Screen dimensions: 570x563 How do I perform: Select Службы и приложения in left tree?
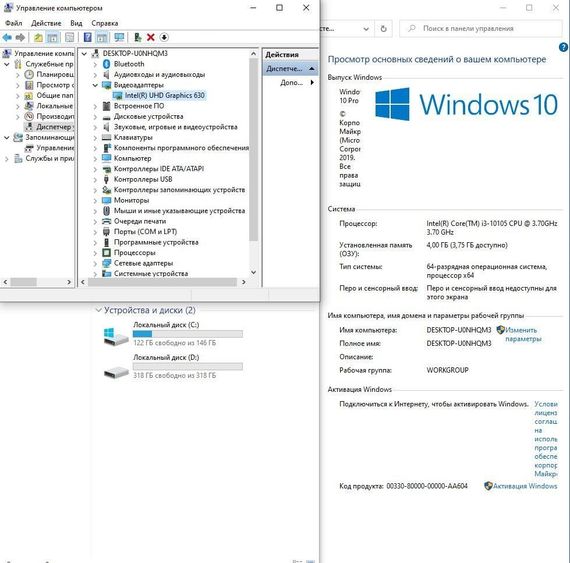coord(44,158)
